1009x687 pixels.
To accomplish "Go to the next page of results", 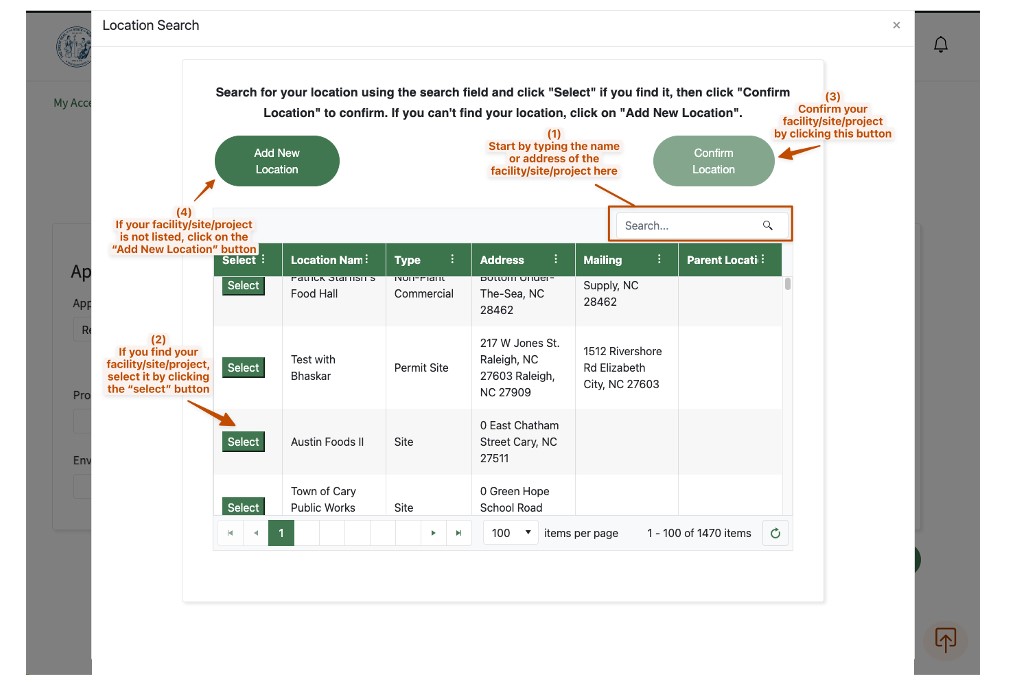I will coord(434,533).
